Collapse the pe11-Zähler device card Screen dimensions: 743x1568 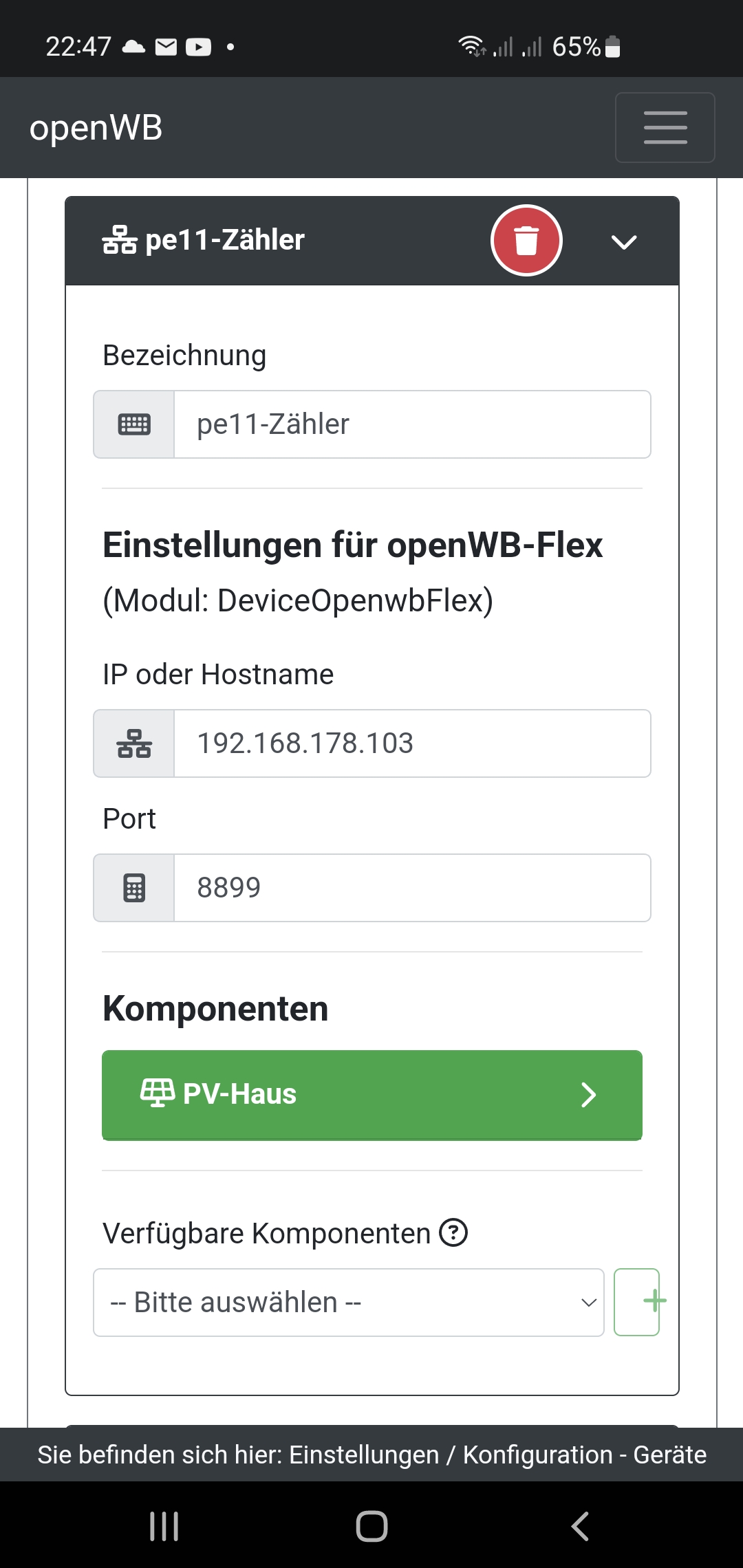point(624,241)
